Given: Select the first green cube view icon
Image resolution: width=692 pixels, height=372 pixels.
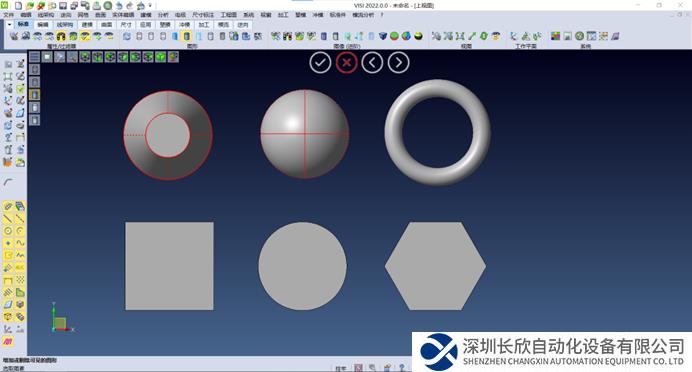Looking at the screenshot, I should (x=85, y=56).
